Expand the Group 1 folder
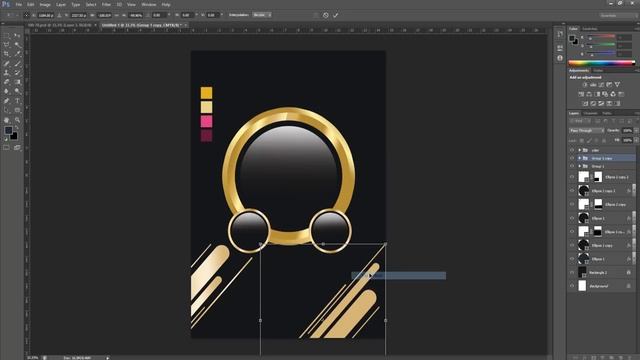 [580, 166]
